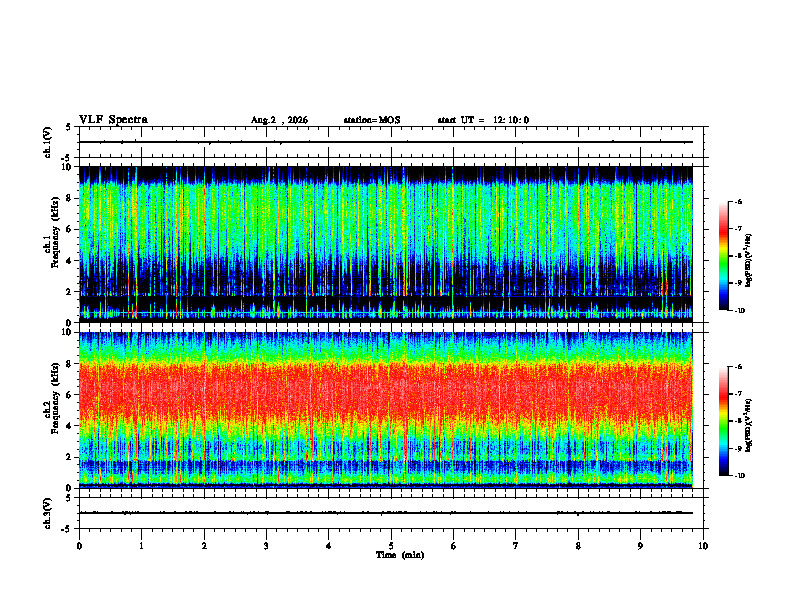Click the 3 minute tick label

pyautogui.click(x=266, y=546)
